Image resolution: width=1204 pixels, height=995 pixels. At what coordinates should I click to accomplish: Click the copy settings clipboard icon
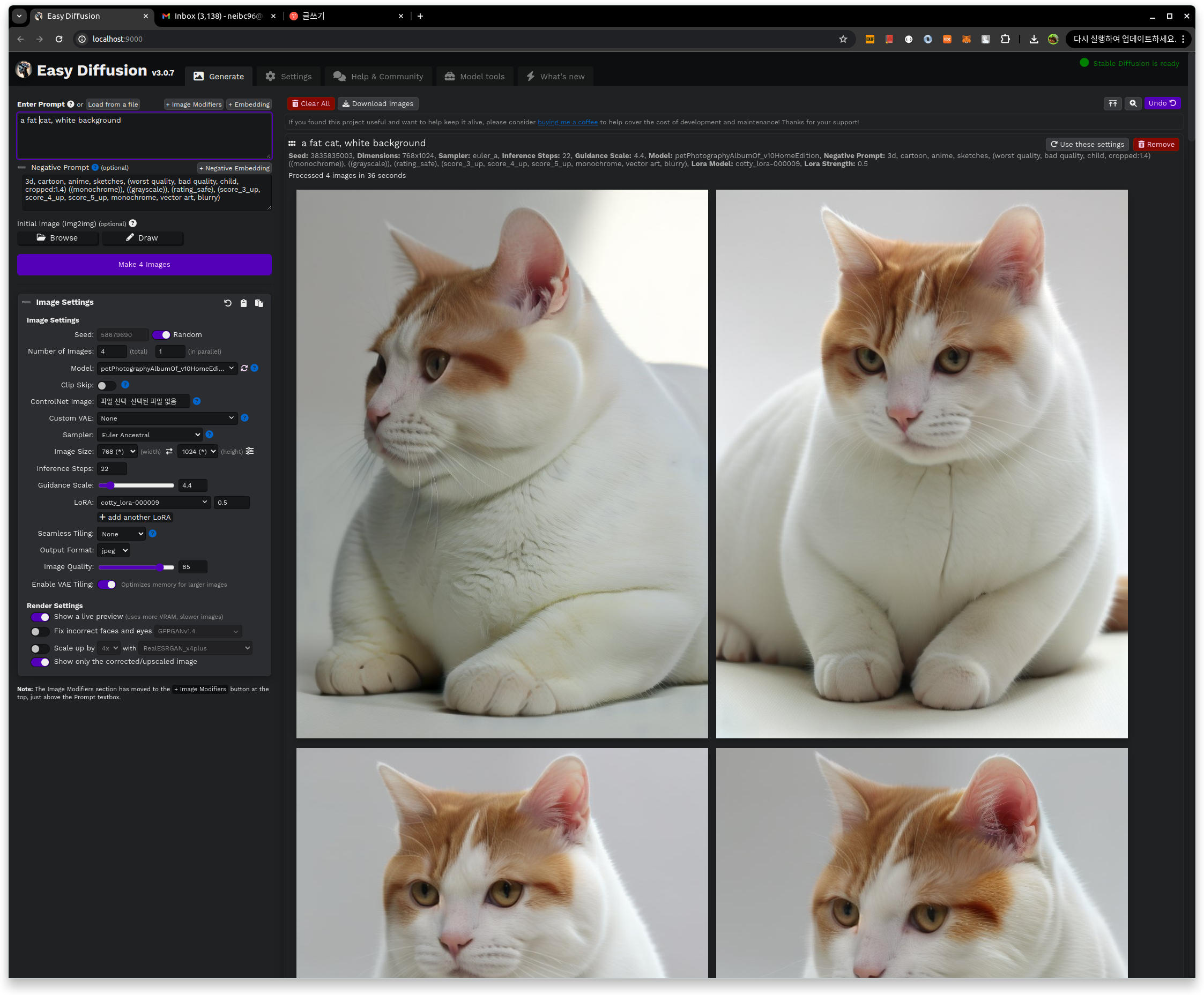pyautogui.click(x=243, y=303)
